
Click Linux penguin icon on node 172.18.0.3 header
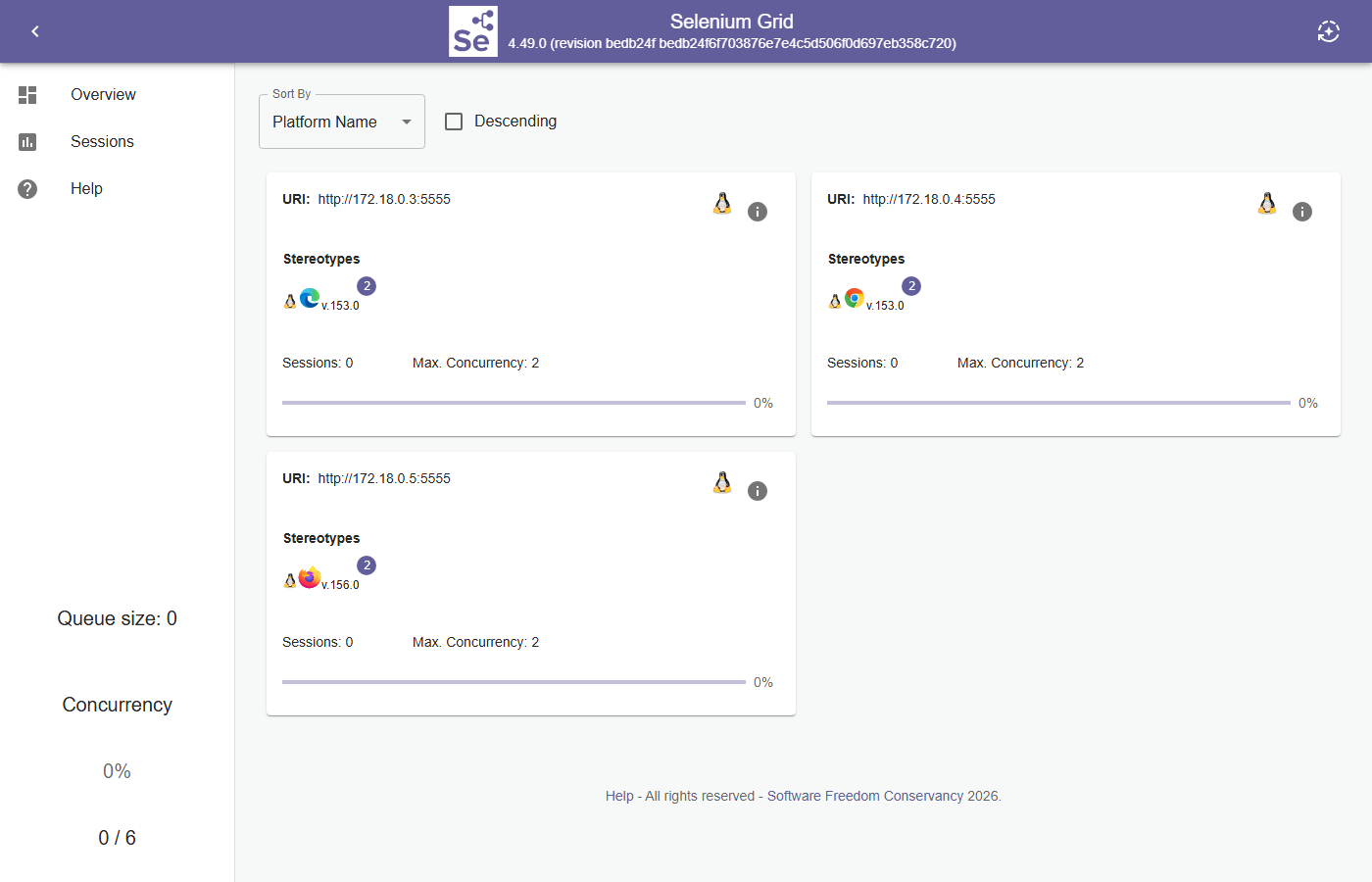[722, 203]
